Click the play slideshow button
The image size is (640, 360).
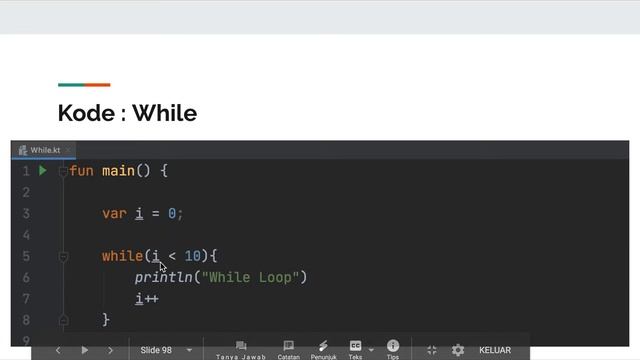(84, 350)
